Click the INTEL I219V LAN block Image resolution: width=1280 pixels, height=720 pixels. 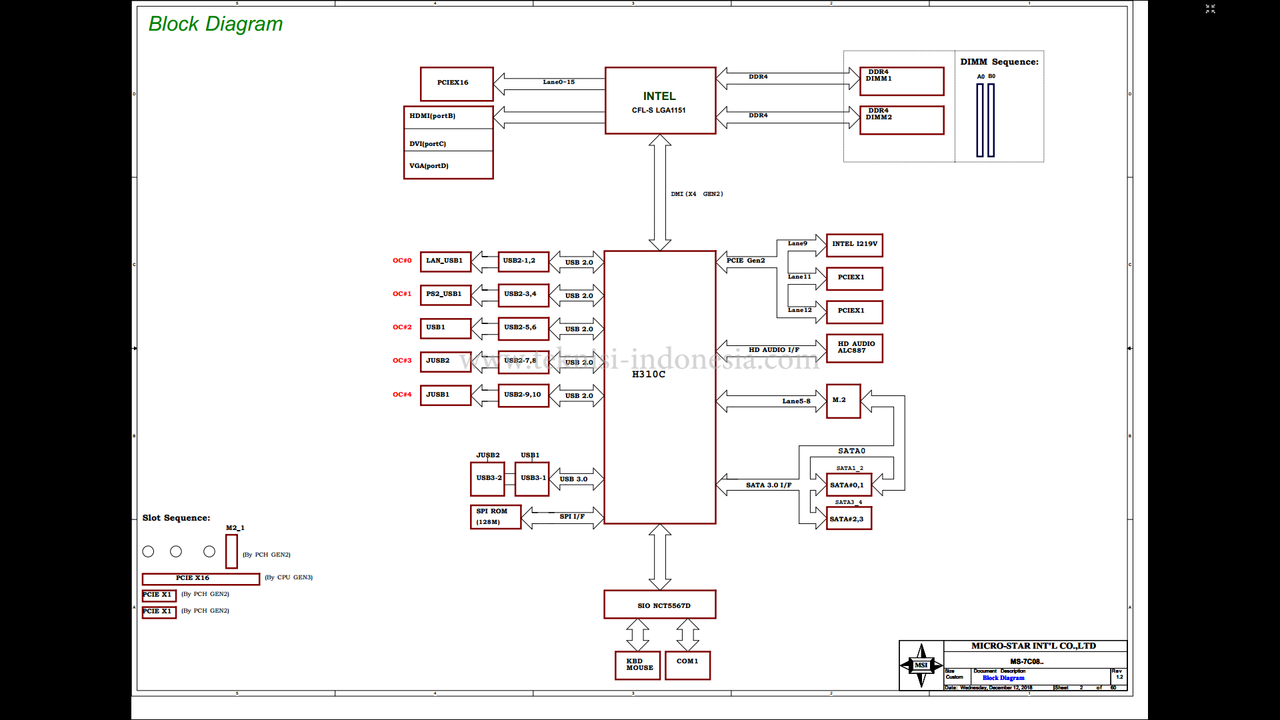tap(854, 245)
